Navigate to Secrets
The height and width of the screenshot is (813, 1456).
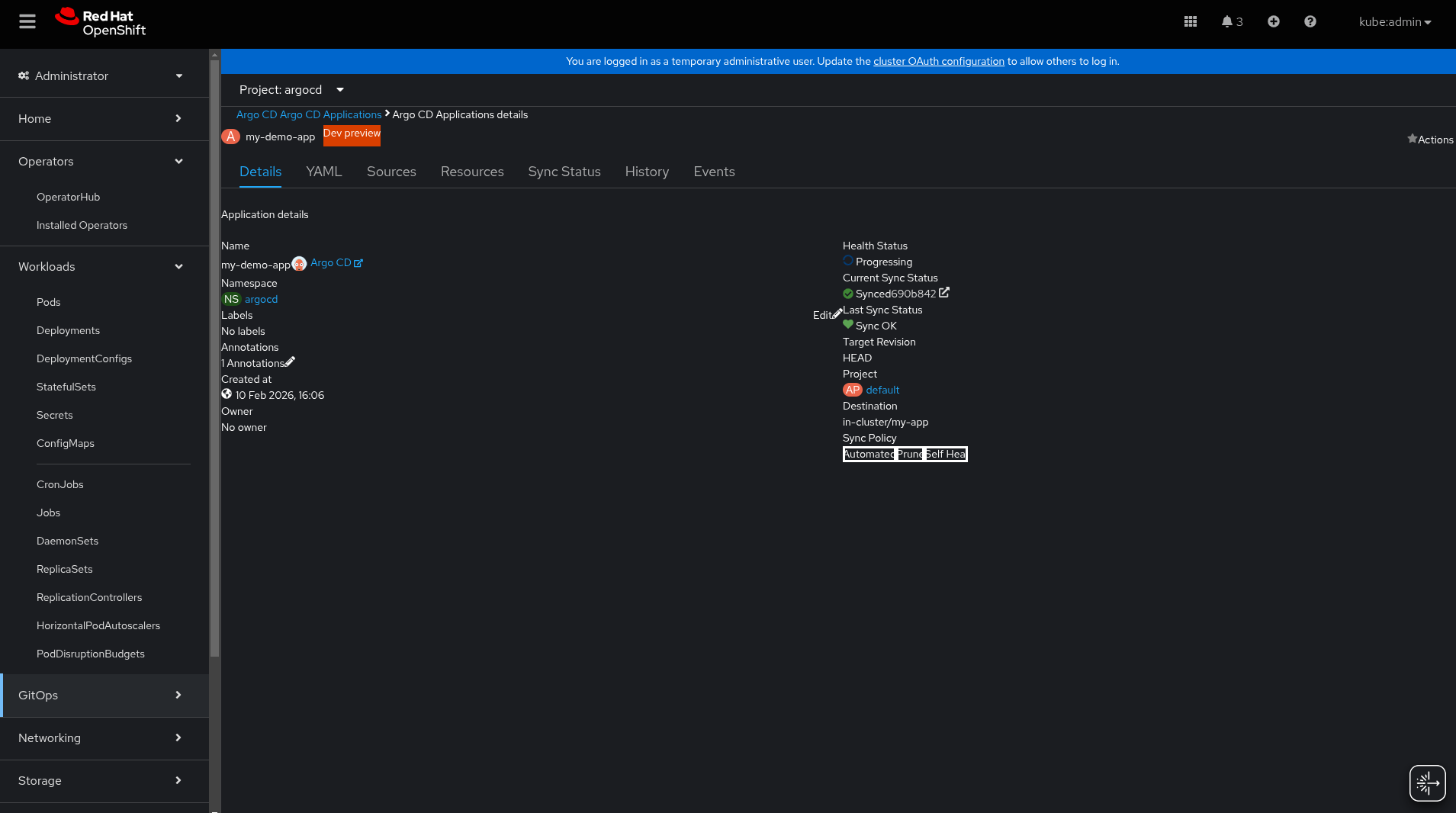click(55, 415)
